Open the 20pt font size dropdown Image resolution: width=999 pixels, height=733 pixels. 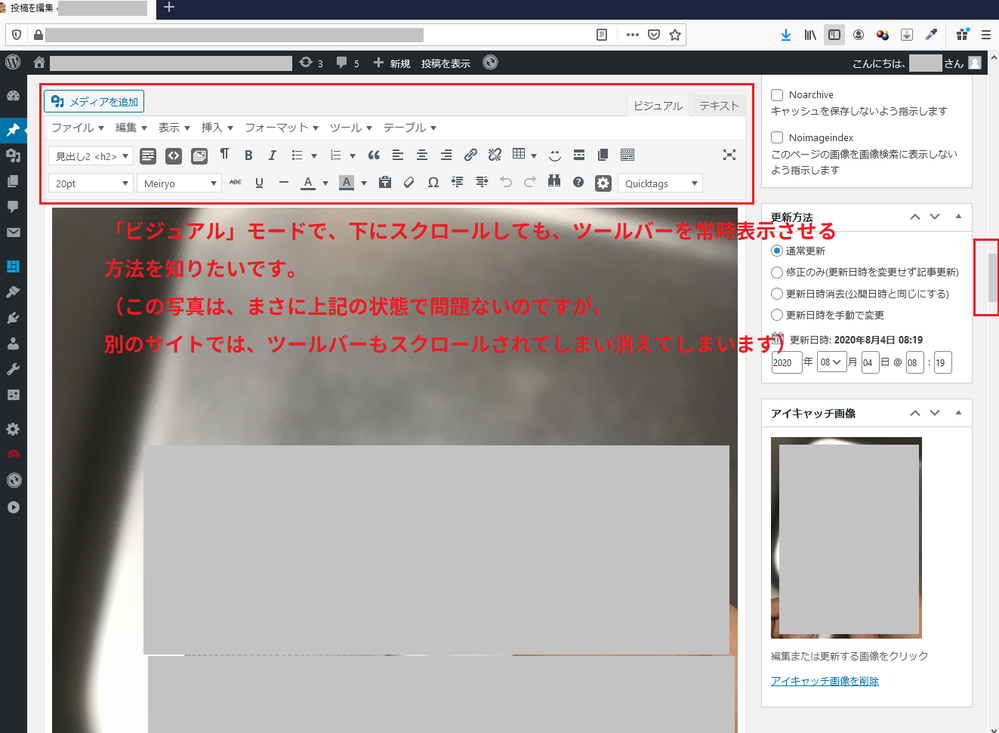point(91,183)
